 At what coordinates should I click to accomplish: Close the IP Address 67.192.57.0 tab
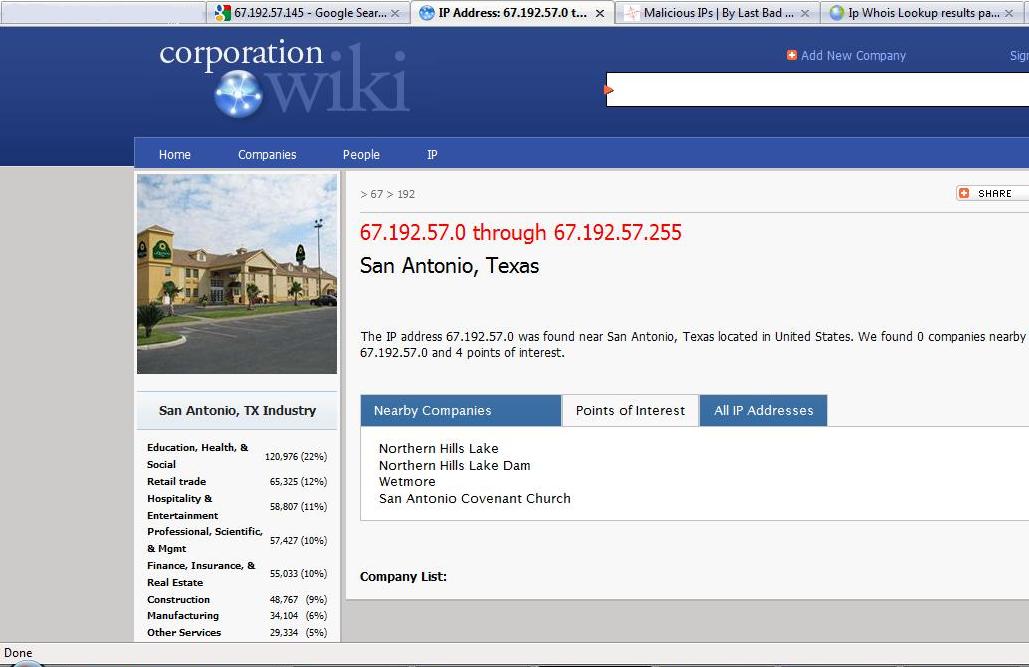click(x=600, y=13)
